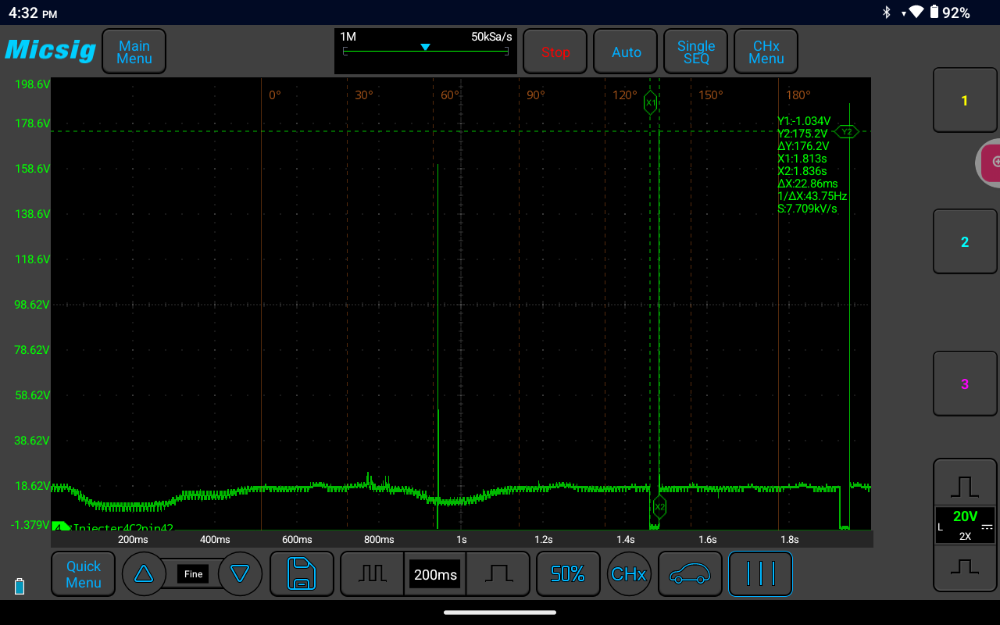
Task: Increase volts per division with tall pulse icon
Action: 965,485
